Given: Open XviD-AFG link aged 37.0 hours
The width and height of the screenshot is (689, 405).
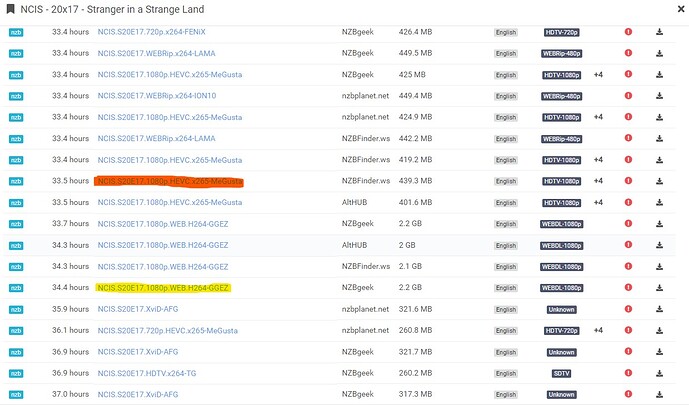Looking at the screenshot, I should point(138,394).
